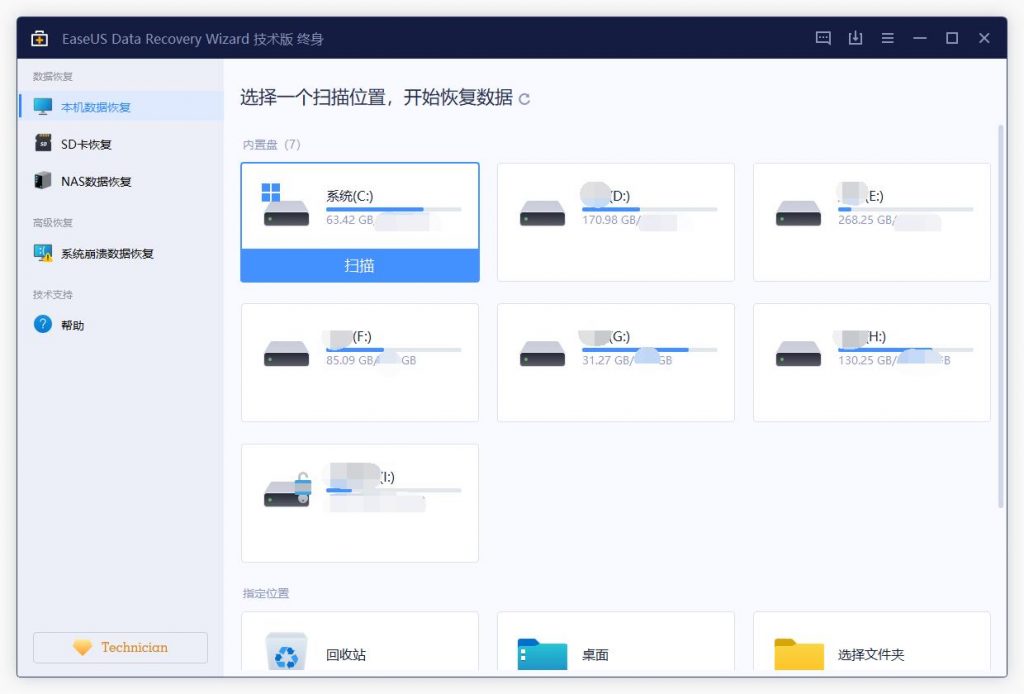Viewport: 1024px width, 694px height.
Task: Click the Technician license button
Action: 120,647
